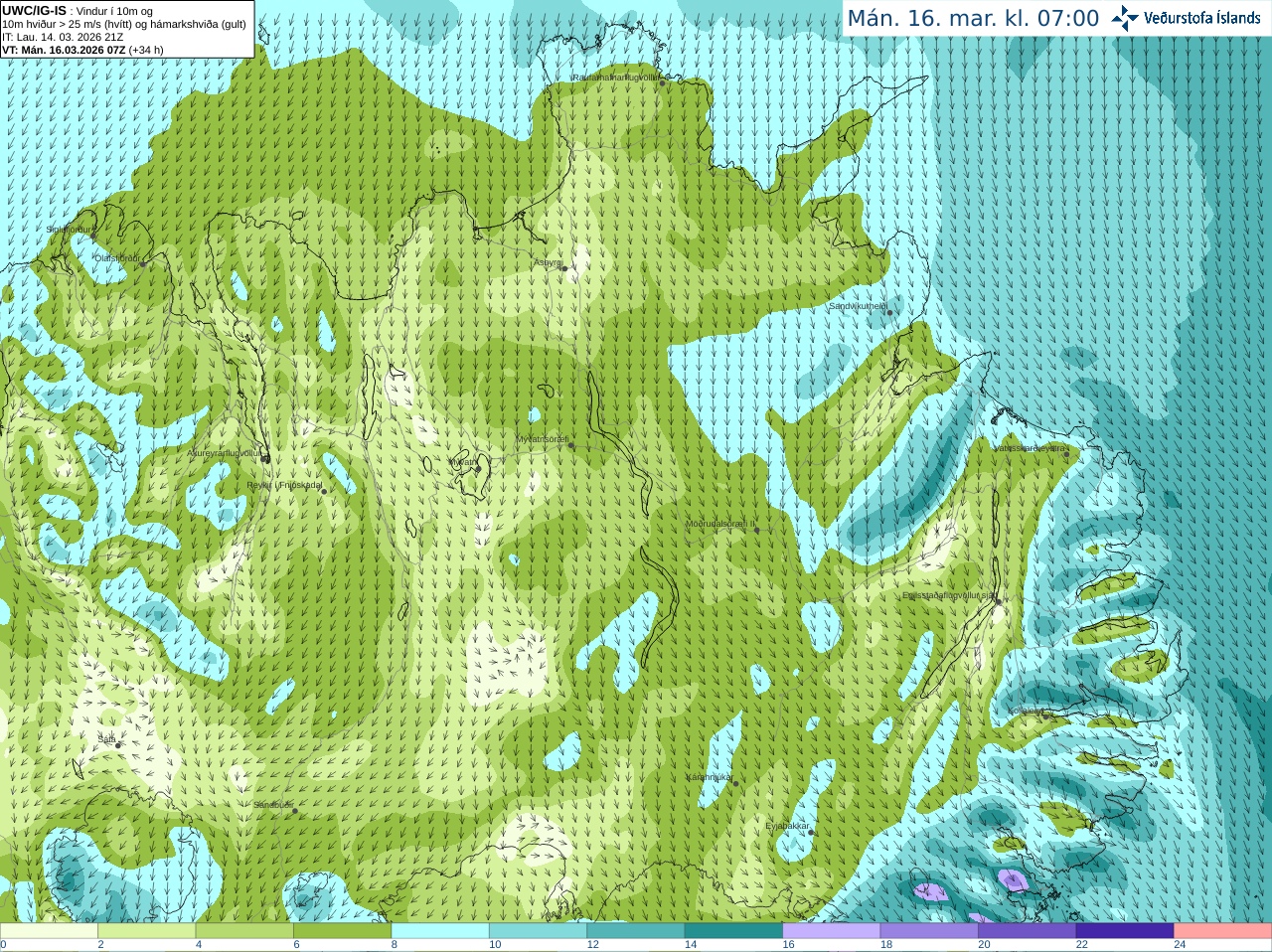
Task: Click the 22–24 m/s dark indigo legend swatch
Action: click(x=1125, y=931)
